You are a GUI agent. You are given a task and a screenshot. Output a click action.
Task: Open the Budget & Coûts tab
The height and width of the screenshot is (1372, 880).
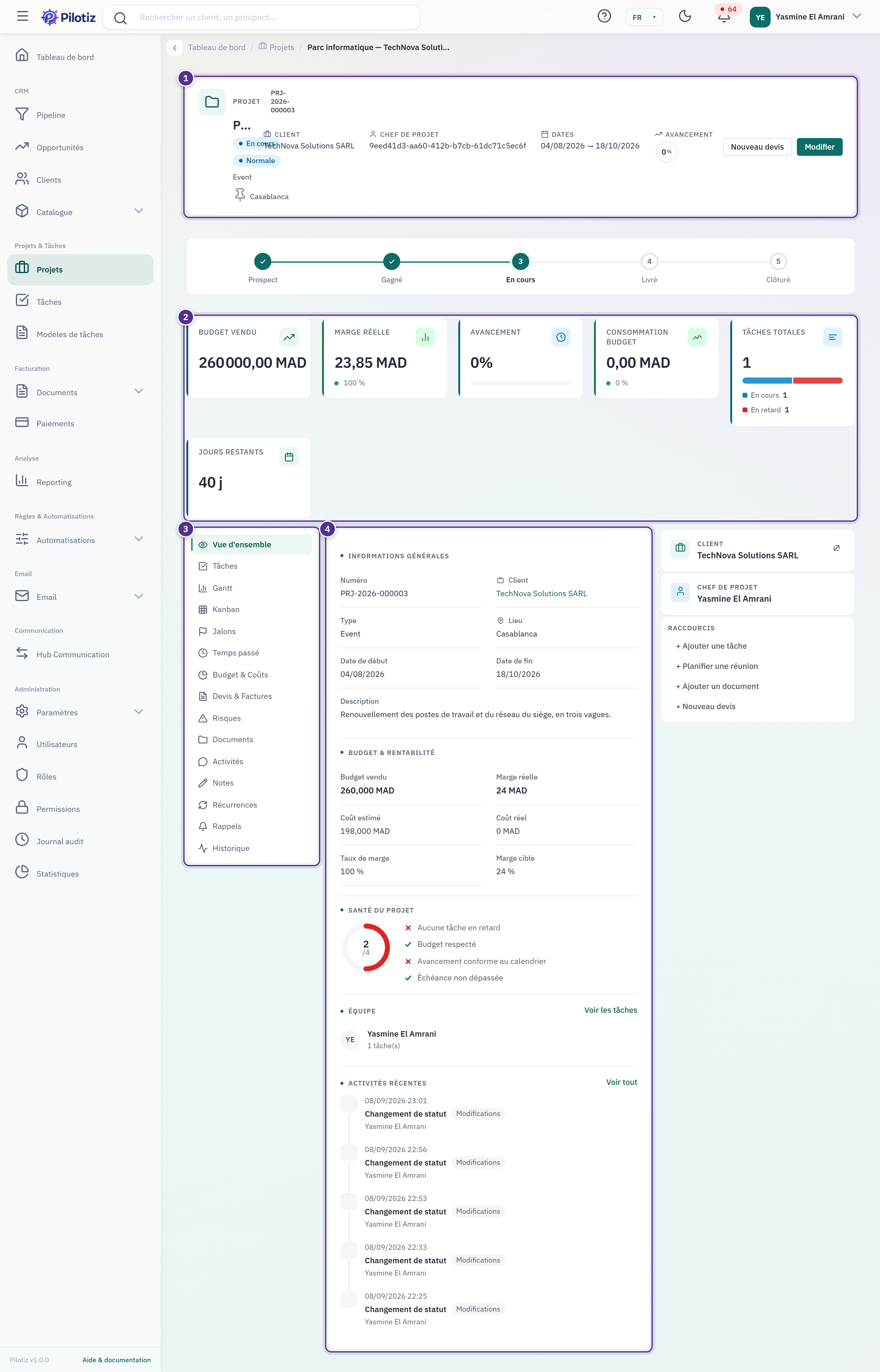coord(252,675)
